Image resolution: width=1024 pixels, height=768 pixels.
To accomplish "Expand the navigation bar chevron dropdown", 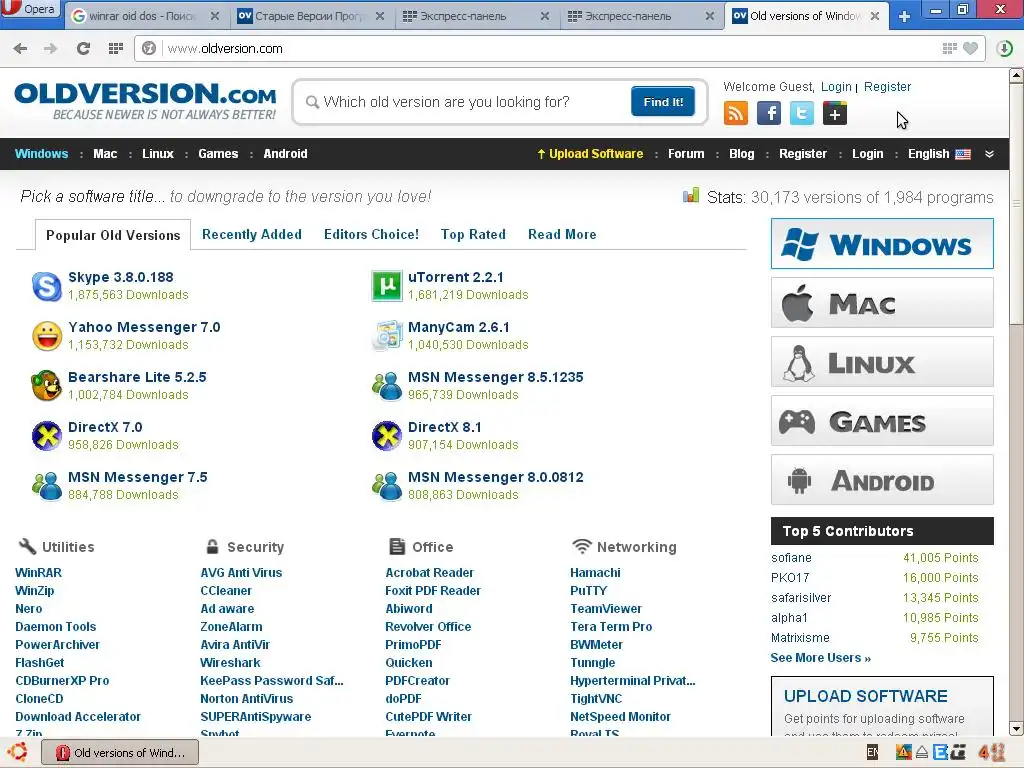I will pyautogui.click(x=989, y=154).
